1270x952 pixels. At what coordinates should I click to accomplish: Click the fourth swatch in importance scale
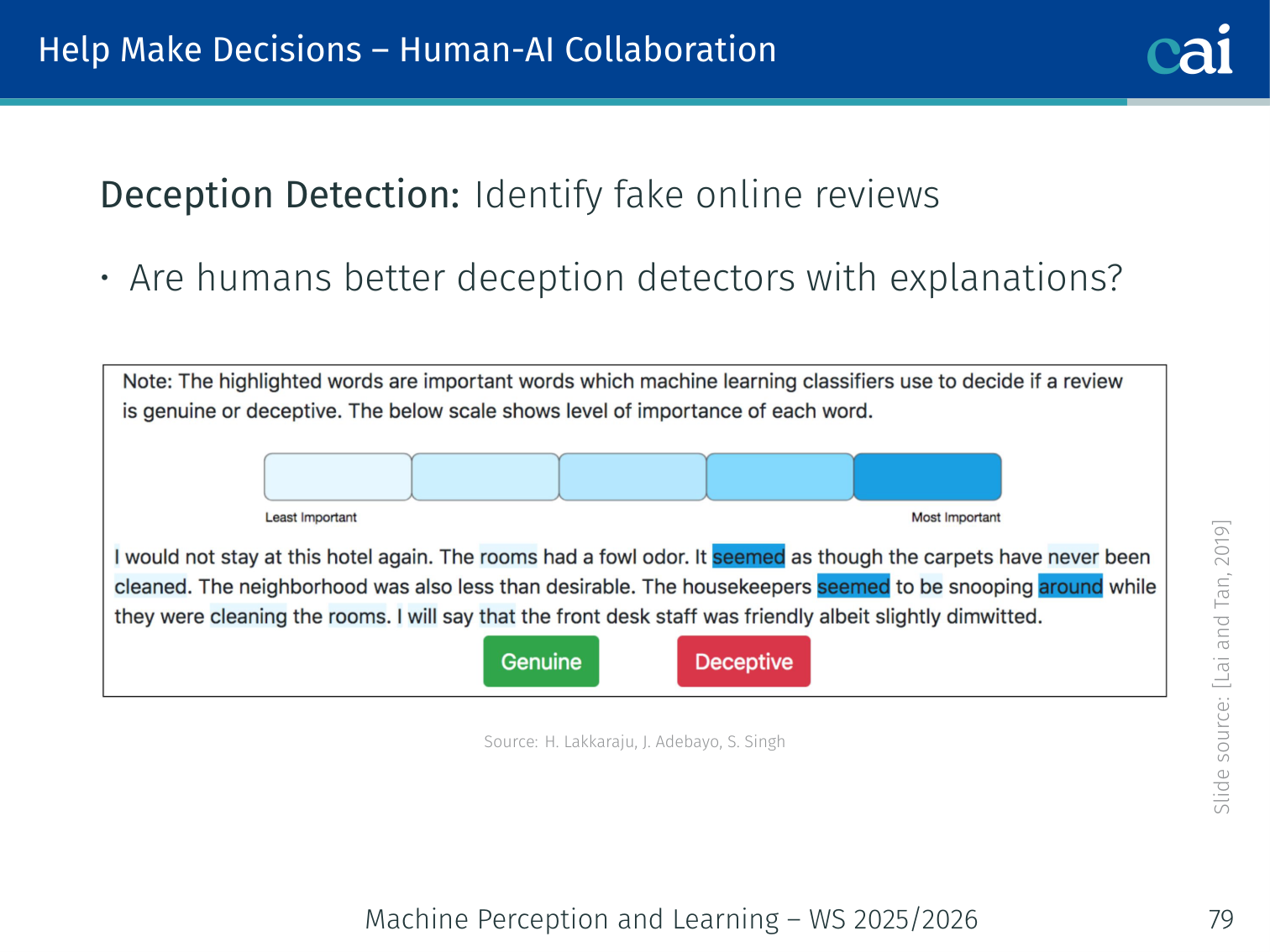pos(779,477)
